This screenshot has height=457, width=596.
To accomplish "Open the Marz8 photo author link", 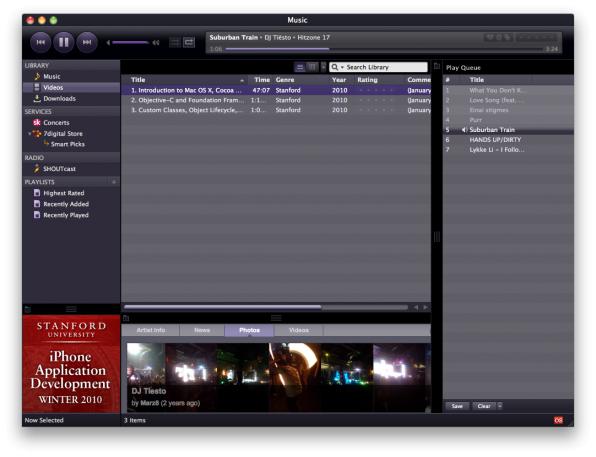I will pyautogui.click(x=149, y=403).
